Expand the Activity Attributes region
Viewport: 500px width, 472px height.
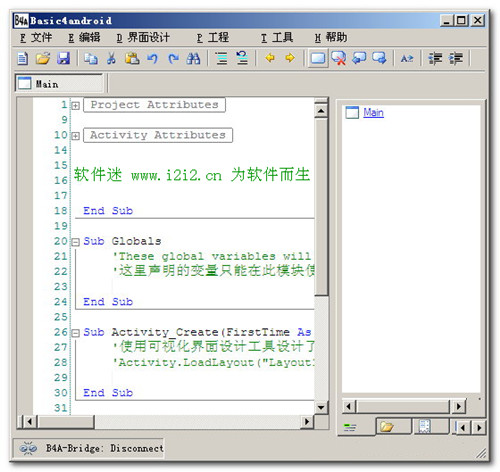pos(76,136)
